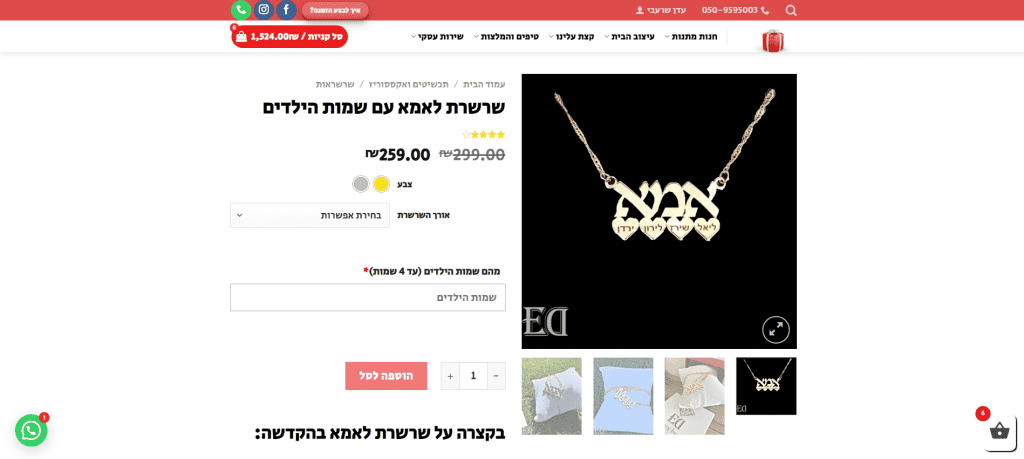
Task: Increase quantity with the plus button
Action: click(x=450, y=376)
